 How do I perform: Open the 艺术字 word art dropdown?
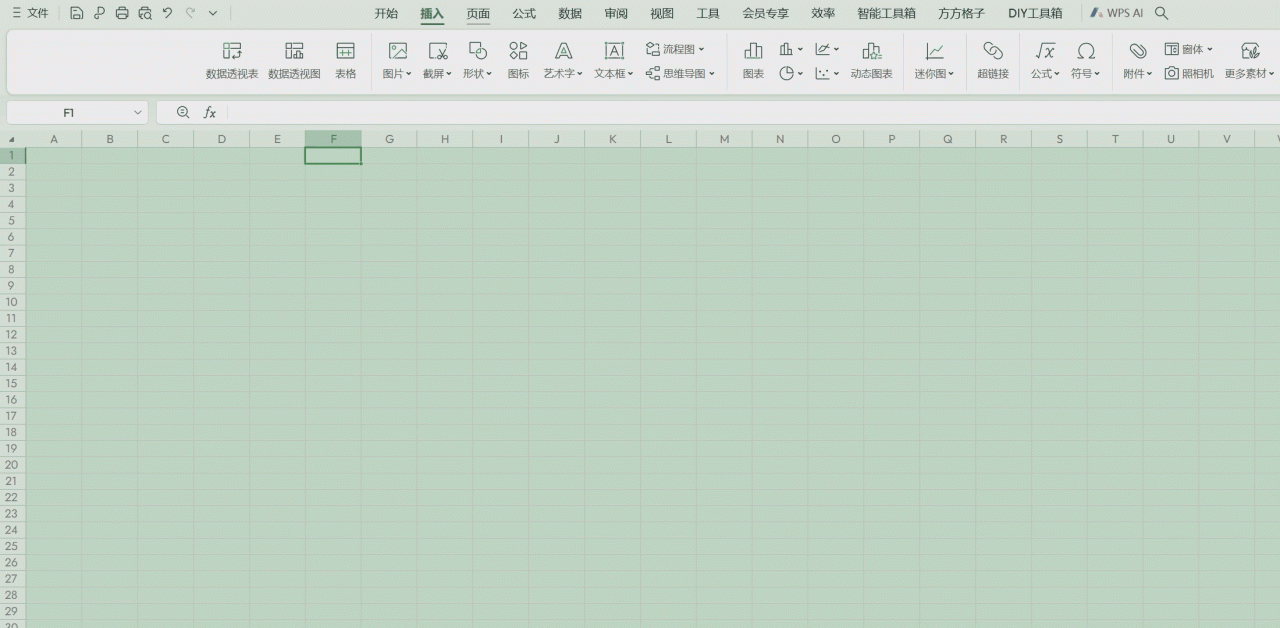pos(563,61)
